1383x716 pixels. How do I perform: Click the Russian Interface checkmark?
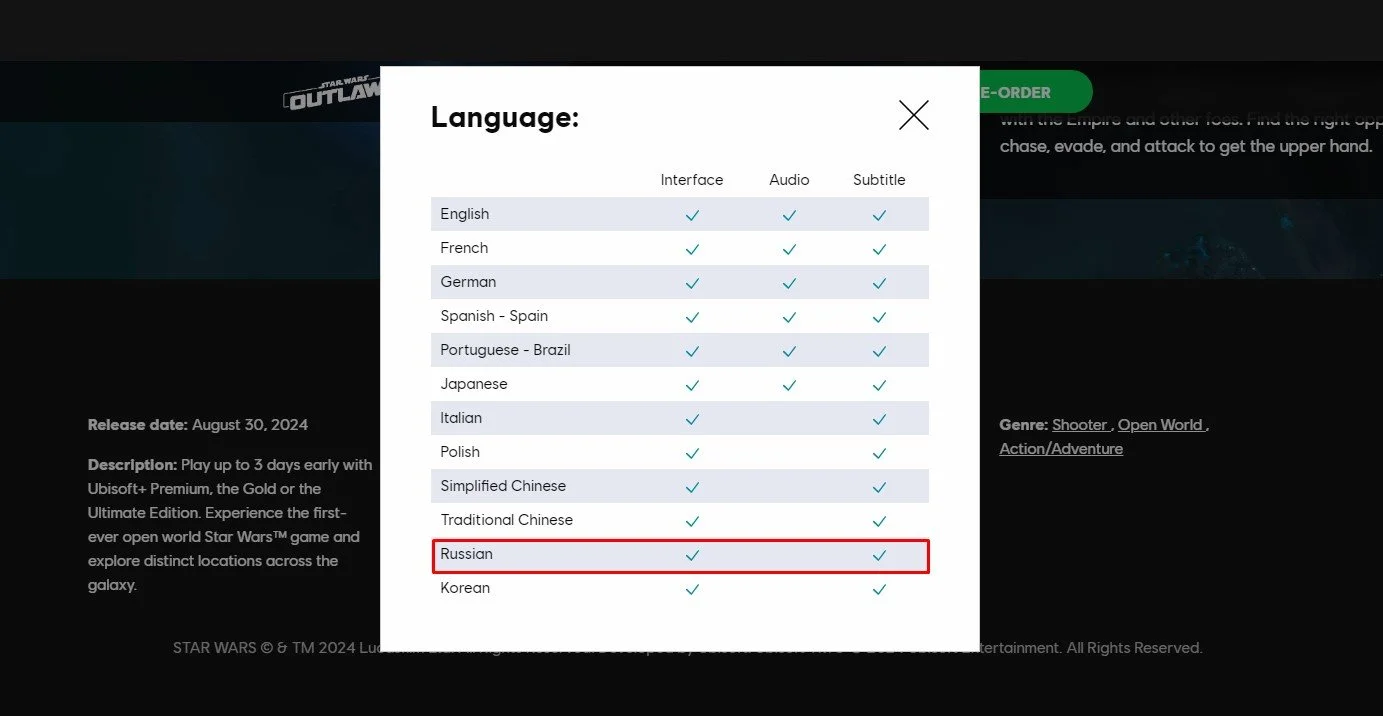pos(692,555)
